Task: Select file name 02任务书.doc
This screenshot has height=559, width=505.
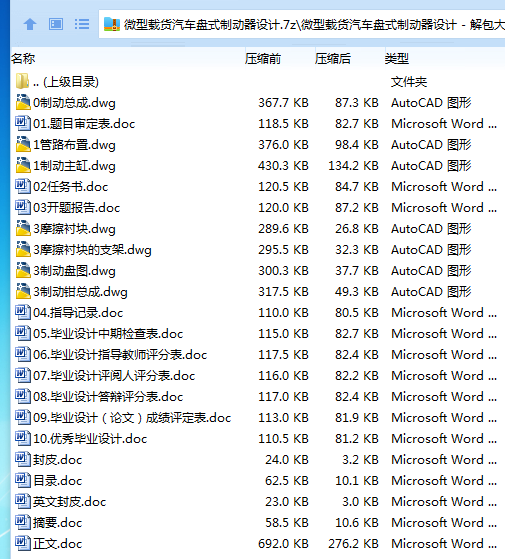Action: coord(71,187)
